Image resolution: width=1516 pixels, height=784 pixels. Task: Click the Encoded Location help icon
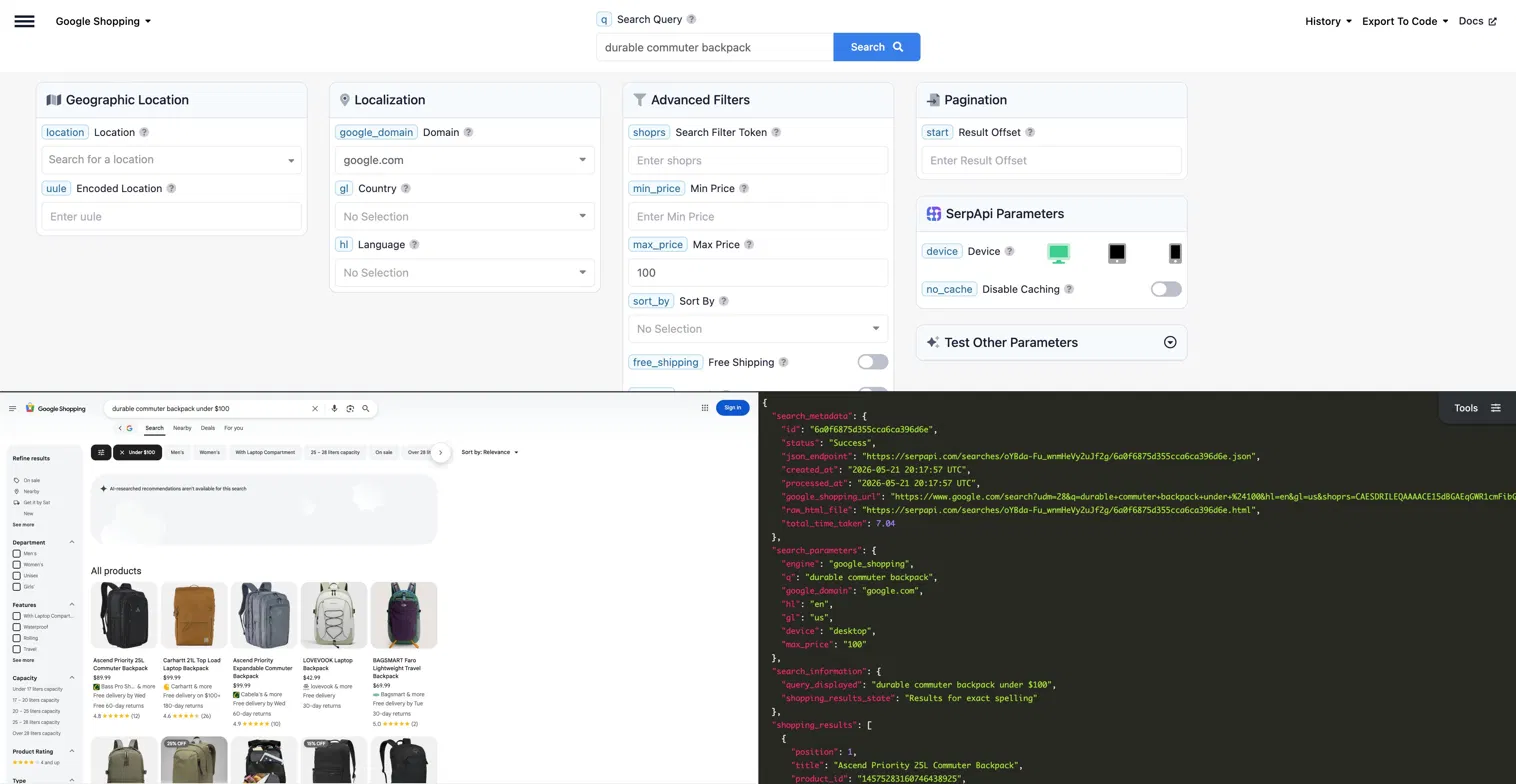click(x=171, y=188)
